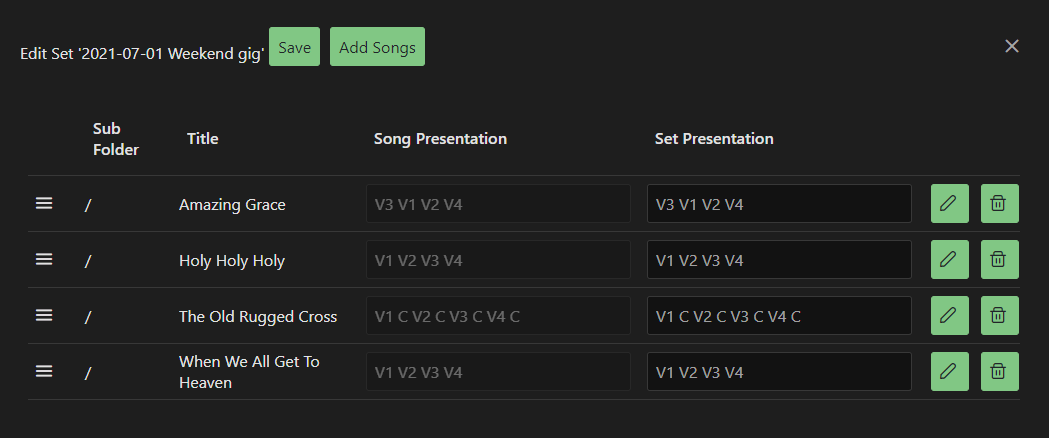Click pencil icon for When We All Get To Heaven
This screenshot has height=438, width=1049.
949,372
